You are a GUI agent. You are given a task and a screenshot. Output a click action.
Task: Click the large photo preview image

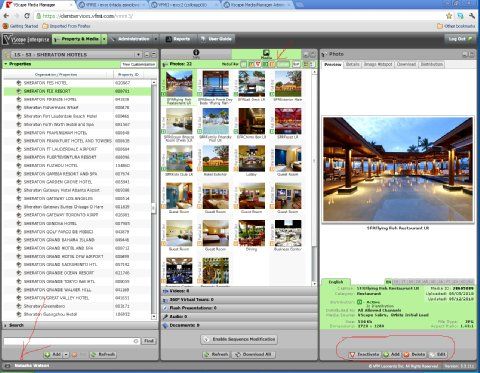[398, 169]
